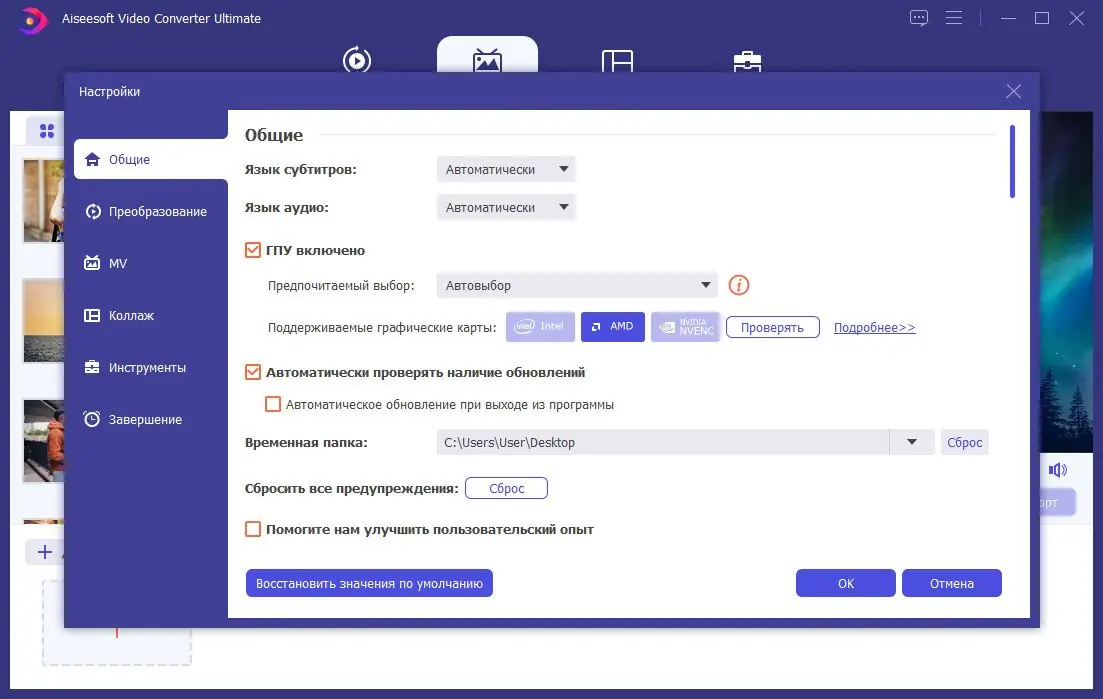Open the Подробнее>> link
The width and height of the screenshot is (1103, 699).
pyautogui.click(x=874, y=328)
